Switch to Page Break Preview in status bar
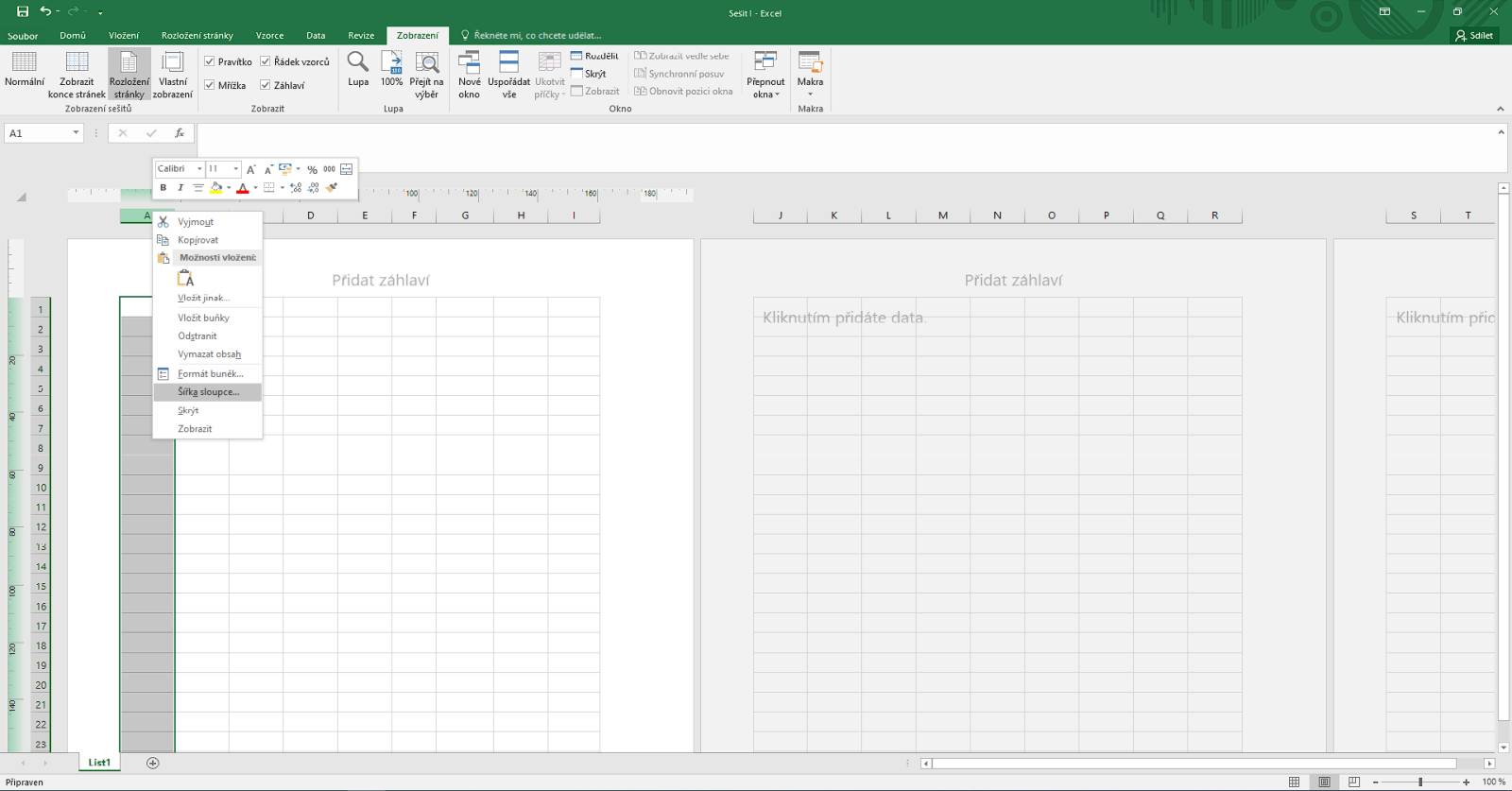This screenshot has width=1512, height=791. (1354, 782)
